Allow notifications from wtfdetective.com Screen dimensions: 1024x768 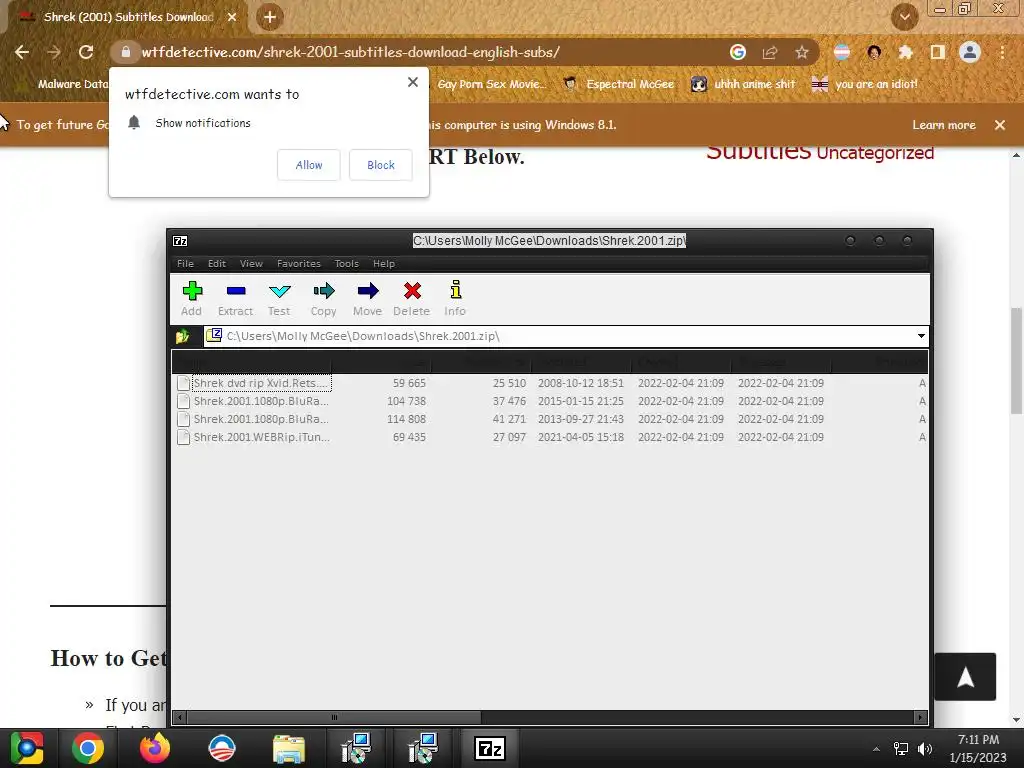point(309,165)
